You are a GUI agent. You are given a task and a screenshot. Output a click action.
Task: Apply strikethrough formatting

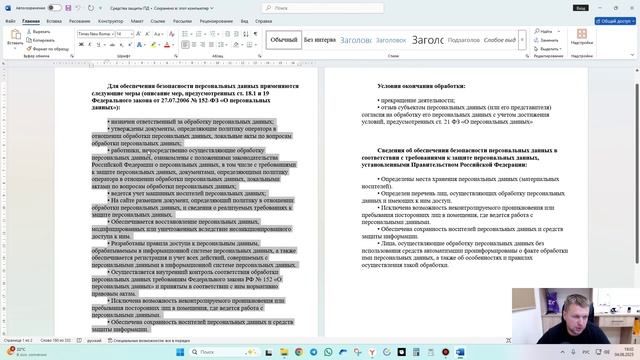(x=112, y=45)
